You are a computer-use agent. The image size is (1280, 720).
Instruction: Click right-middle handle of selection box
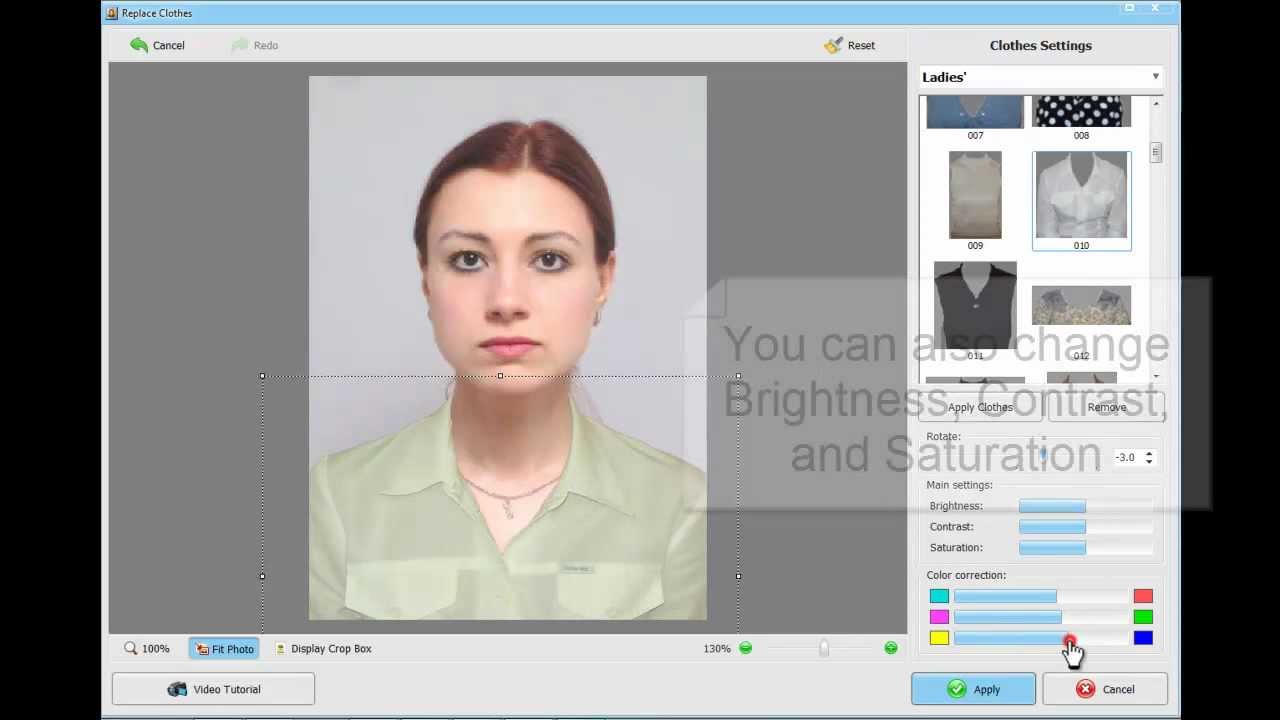[738, 576]
